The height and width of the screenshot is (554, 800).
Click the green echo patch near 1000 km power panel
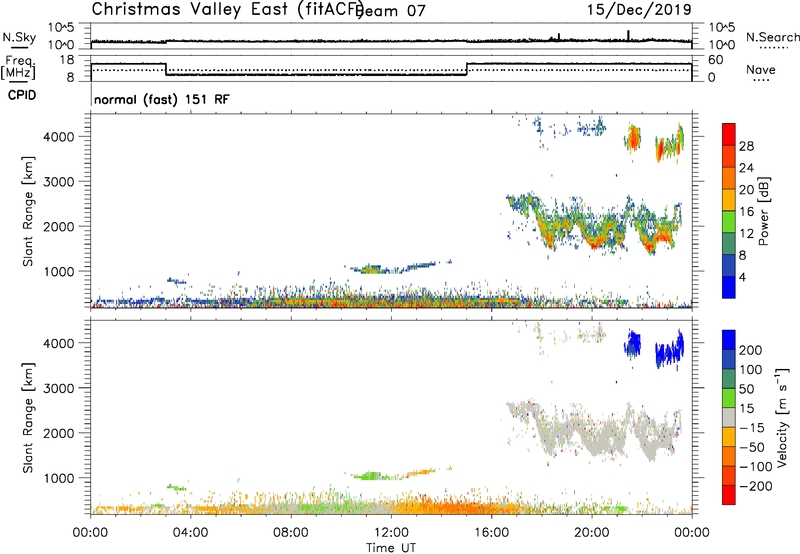point(370,269)
